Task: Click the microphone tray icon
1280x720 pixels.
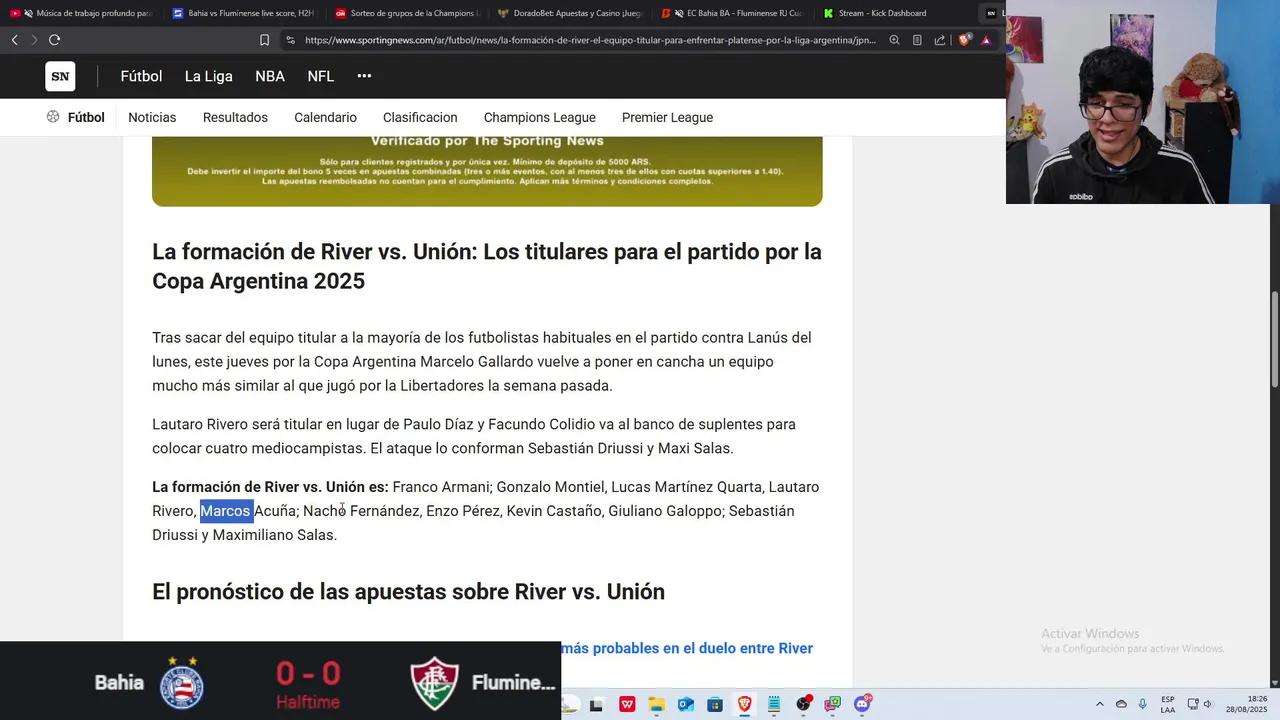Action: (x=1142, y=704)
